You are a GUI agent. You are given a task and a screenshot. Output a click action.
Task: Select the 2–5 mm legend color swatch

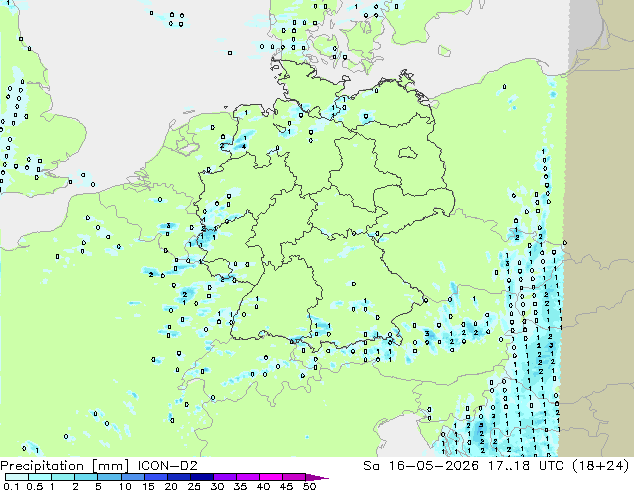click(86, 477)
